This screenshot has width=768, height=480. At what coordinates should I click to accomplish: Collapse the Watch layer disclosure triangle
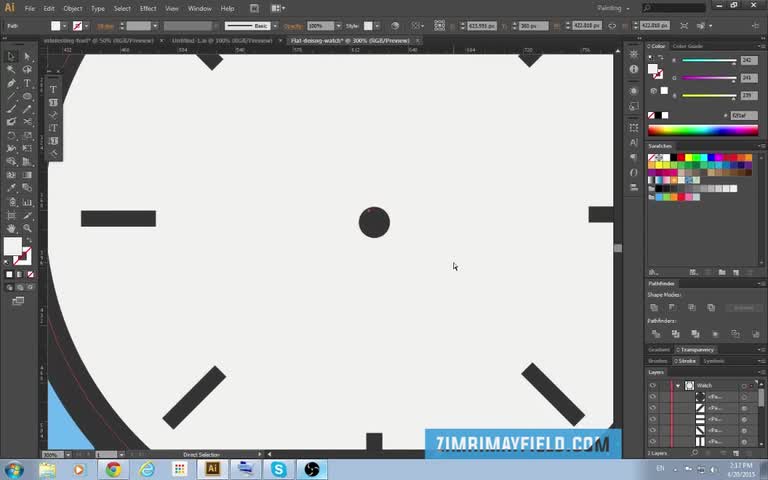point(678,385)
